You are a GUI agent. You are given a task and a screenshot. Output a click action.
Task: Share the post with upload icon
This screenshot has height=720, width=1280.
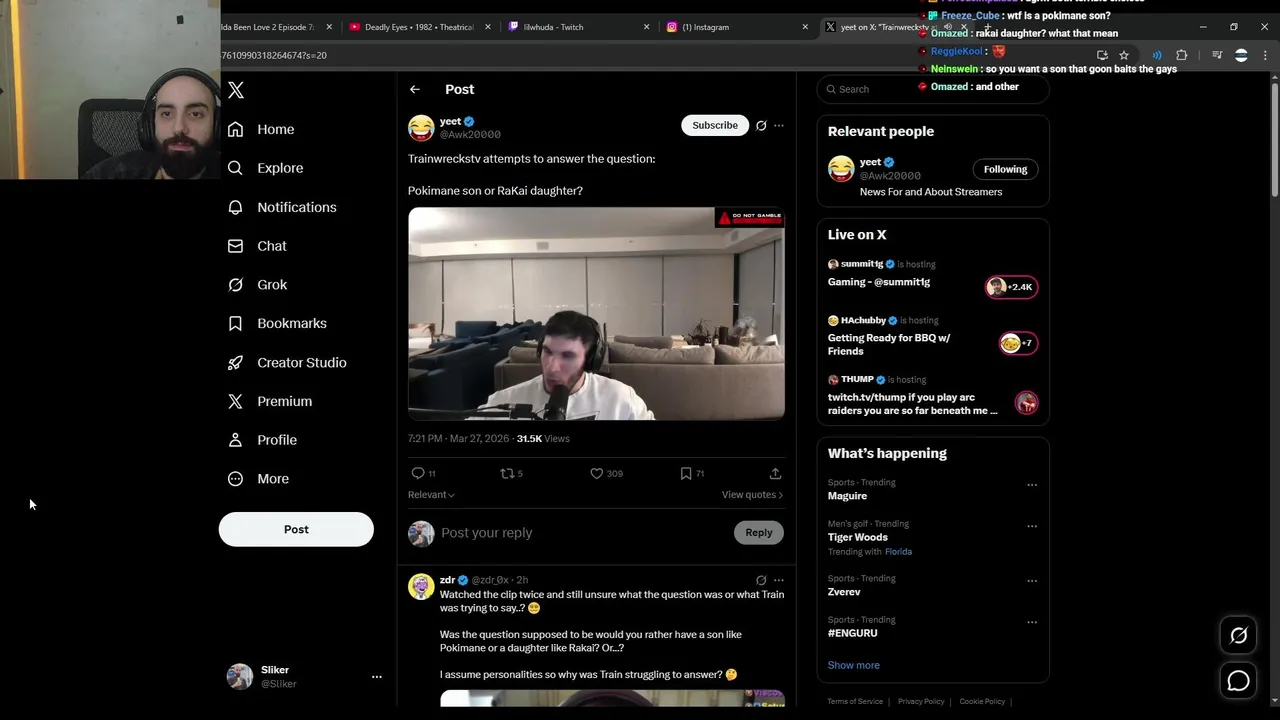pos(775,473)
